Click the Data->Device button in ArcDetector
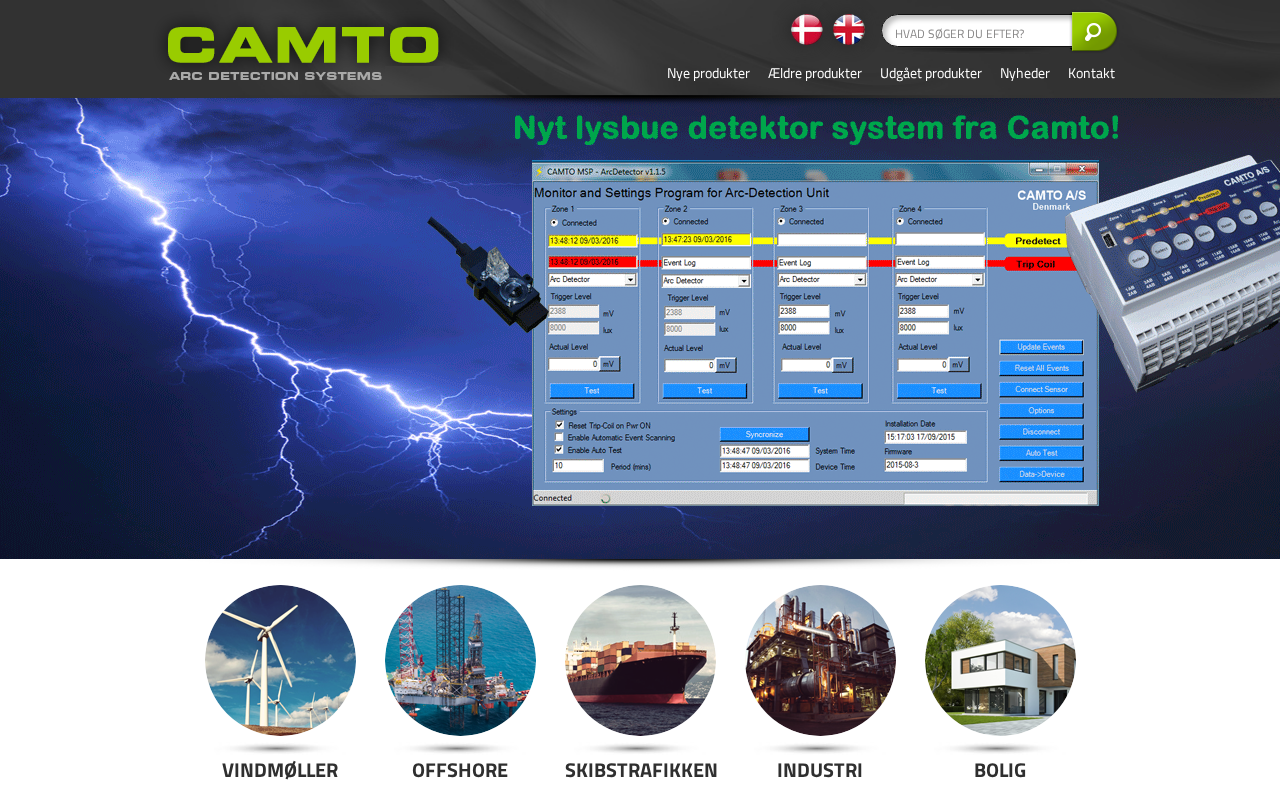This screenshot has width=1280, height=800. click(x=1041, y=474)
